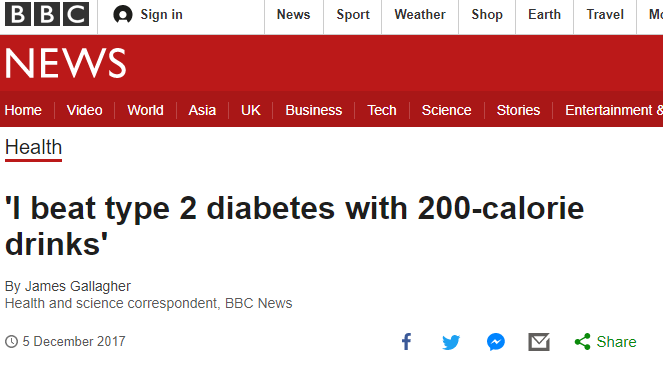Share article on Facebook icon
The width and height of the screenshot is (663, 368).
tap(406, 341)
